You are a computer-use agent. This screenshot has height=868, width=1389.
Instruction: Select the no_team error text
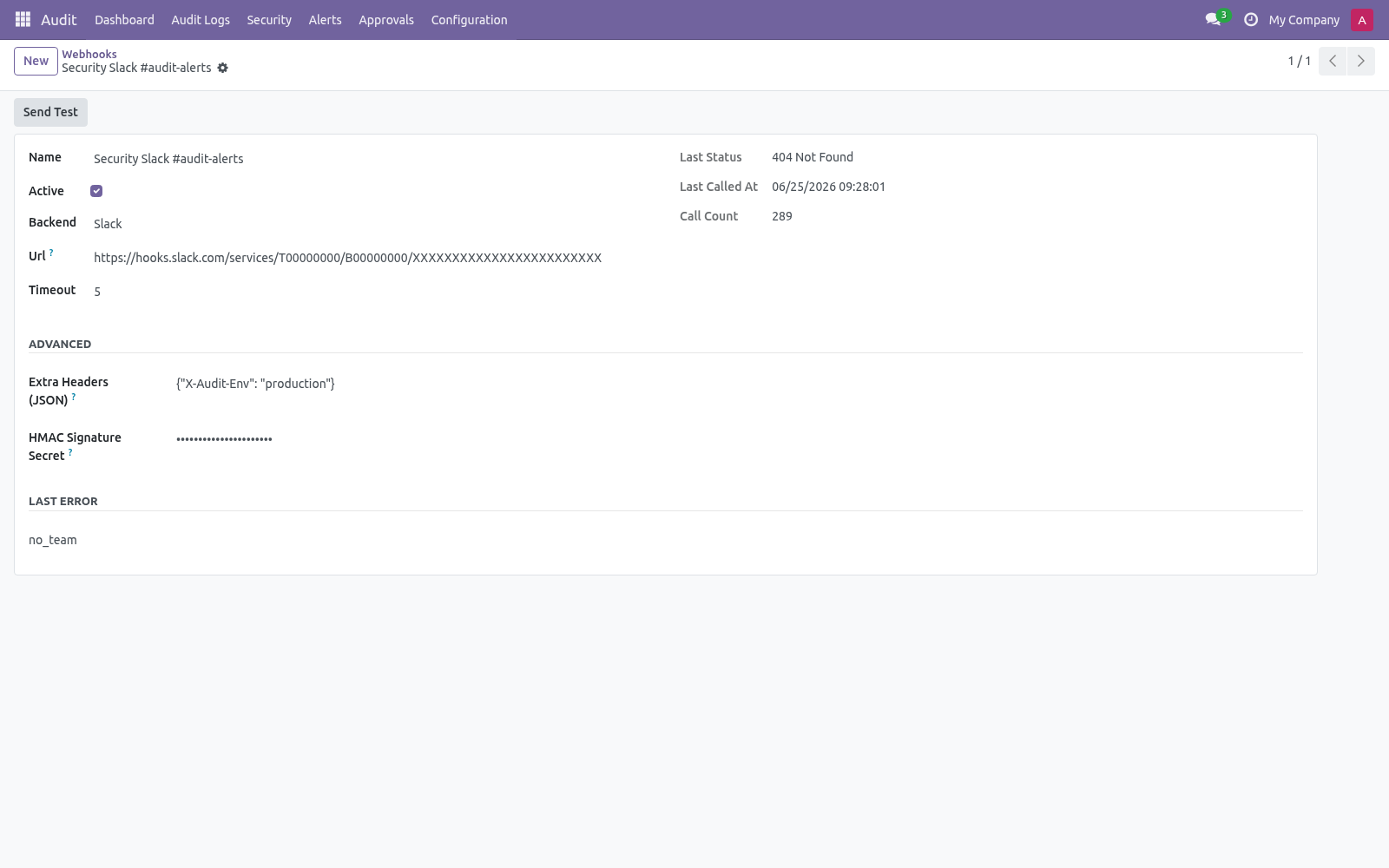53,540
